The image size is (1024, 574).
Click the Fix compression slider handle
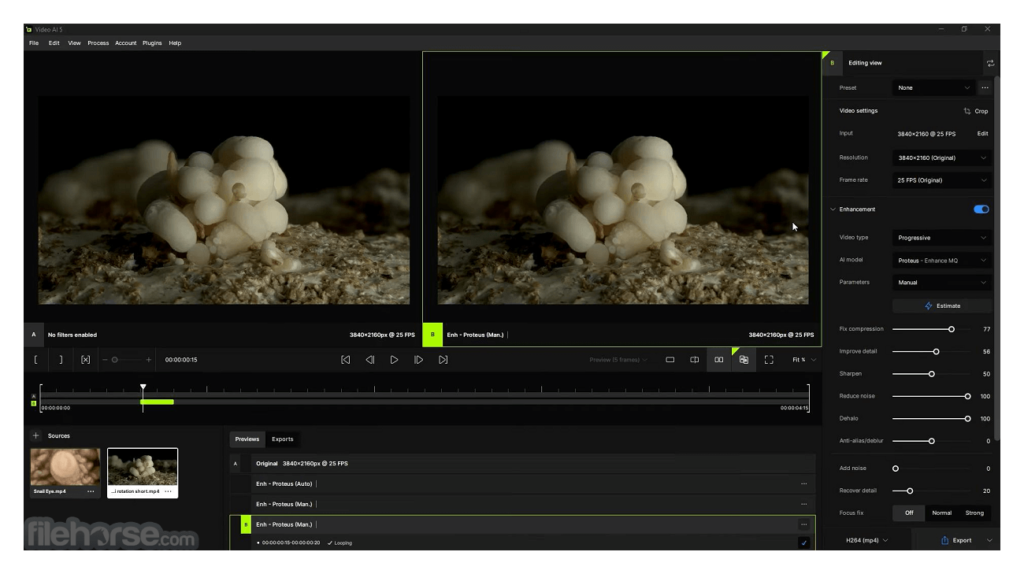click(951, 329)
